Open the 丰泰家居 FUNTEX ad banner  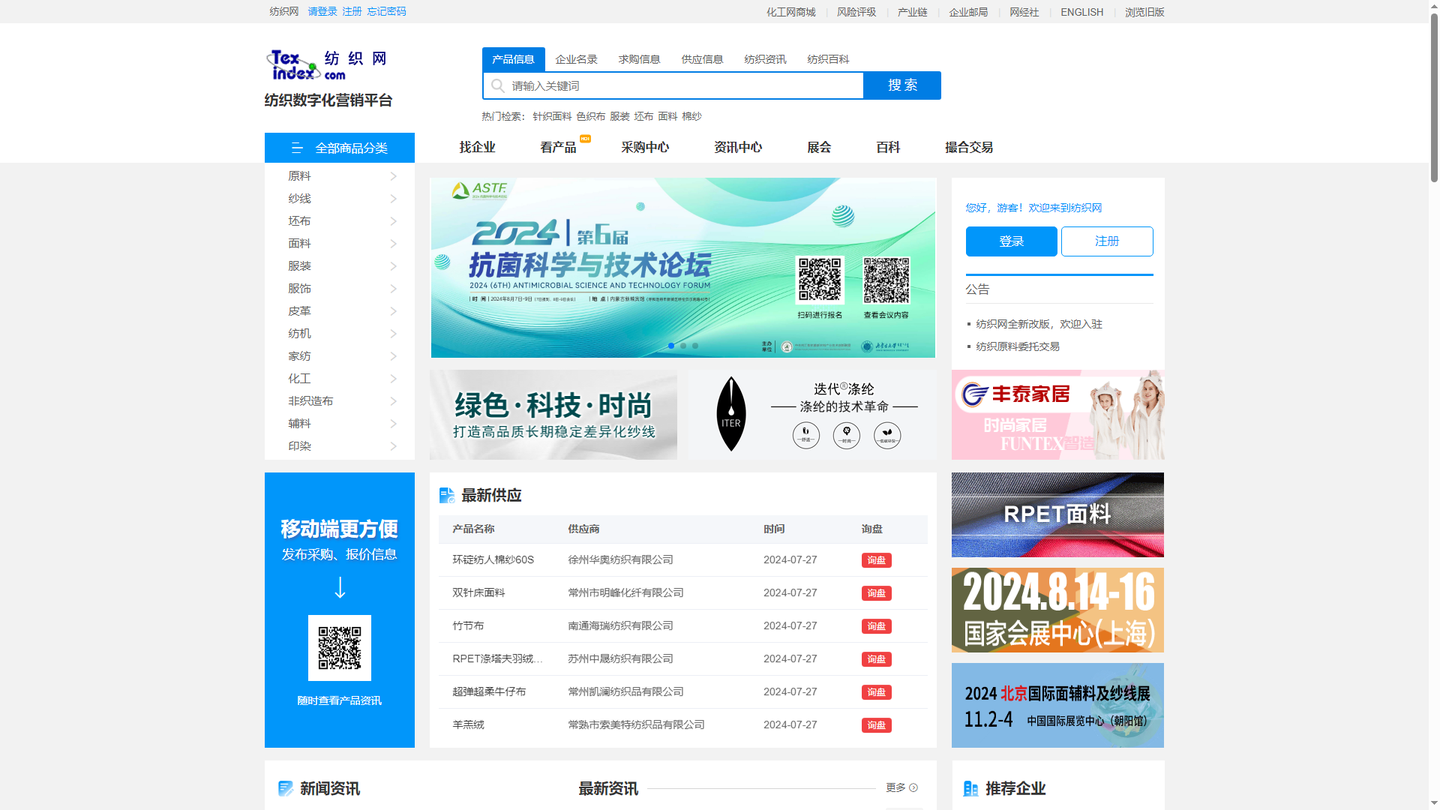click(x=1058, y=415)
